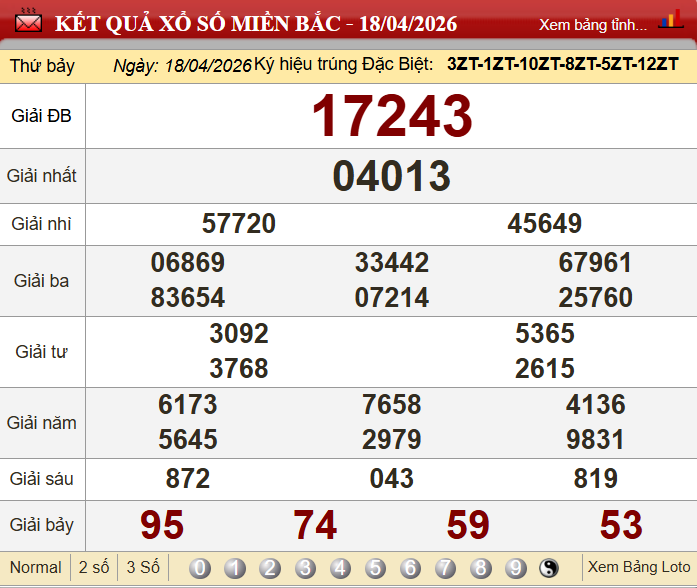Screen dimensions: 697x588
Task: Open the bar chart statistics icon
Action: 670,21
